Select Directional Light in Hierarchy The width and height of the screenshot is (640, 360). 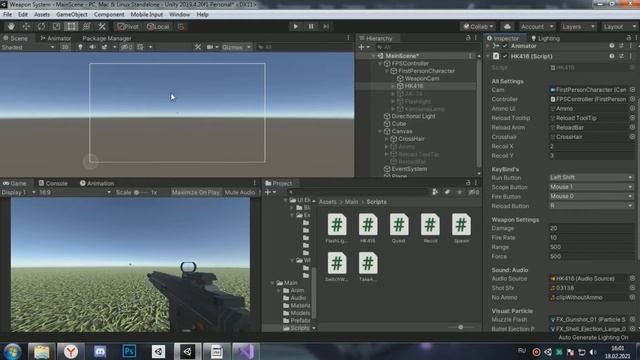click(x=413, y=116)
